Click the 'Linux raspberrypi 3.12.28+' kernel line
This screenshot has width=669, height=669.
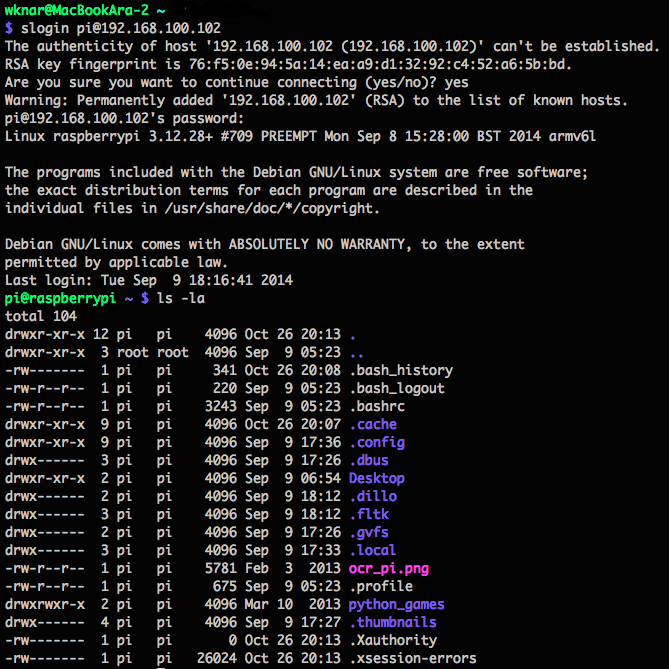click(300, 137)
